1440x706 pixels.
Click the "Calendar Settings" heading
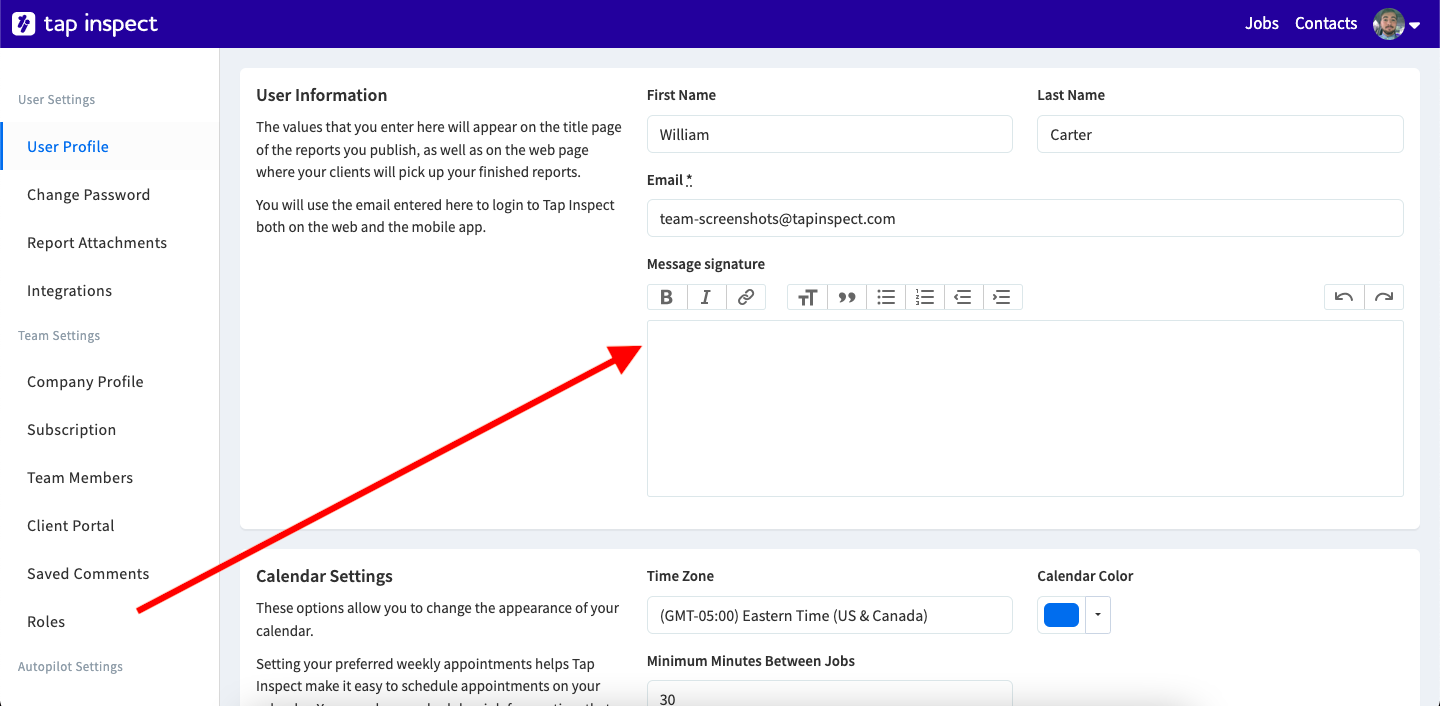tap(324, 576)
